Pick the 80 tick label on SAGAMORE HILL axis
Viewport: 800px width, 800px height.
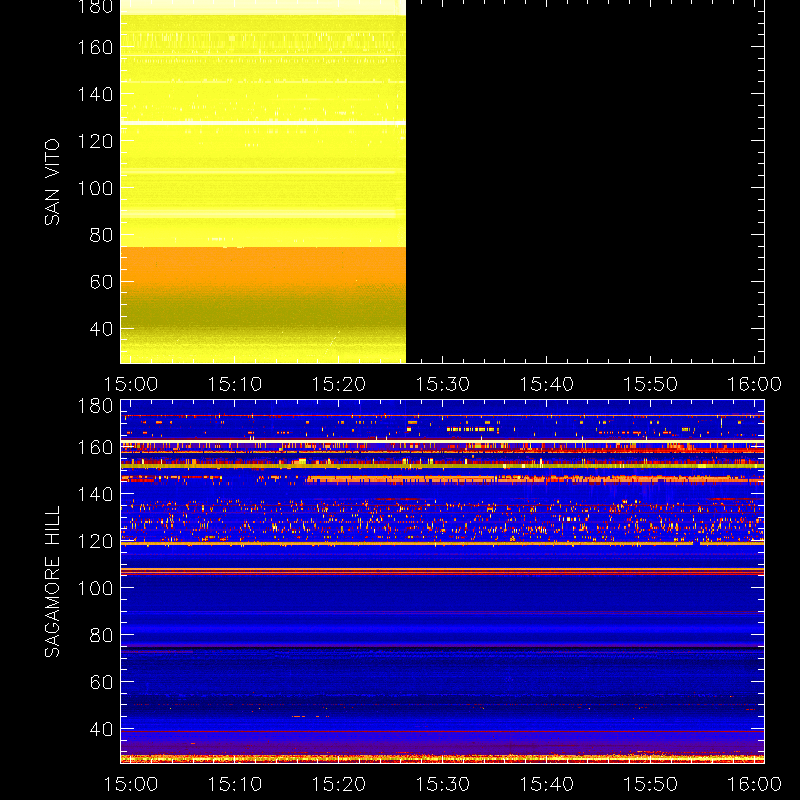coord(101,635)
